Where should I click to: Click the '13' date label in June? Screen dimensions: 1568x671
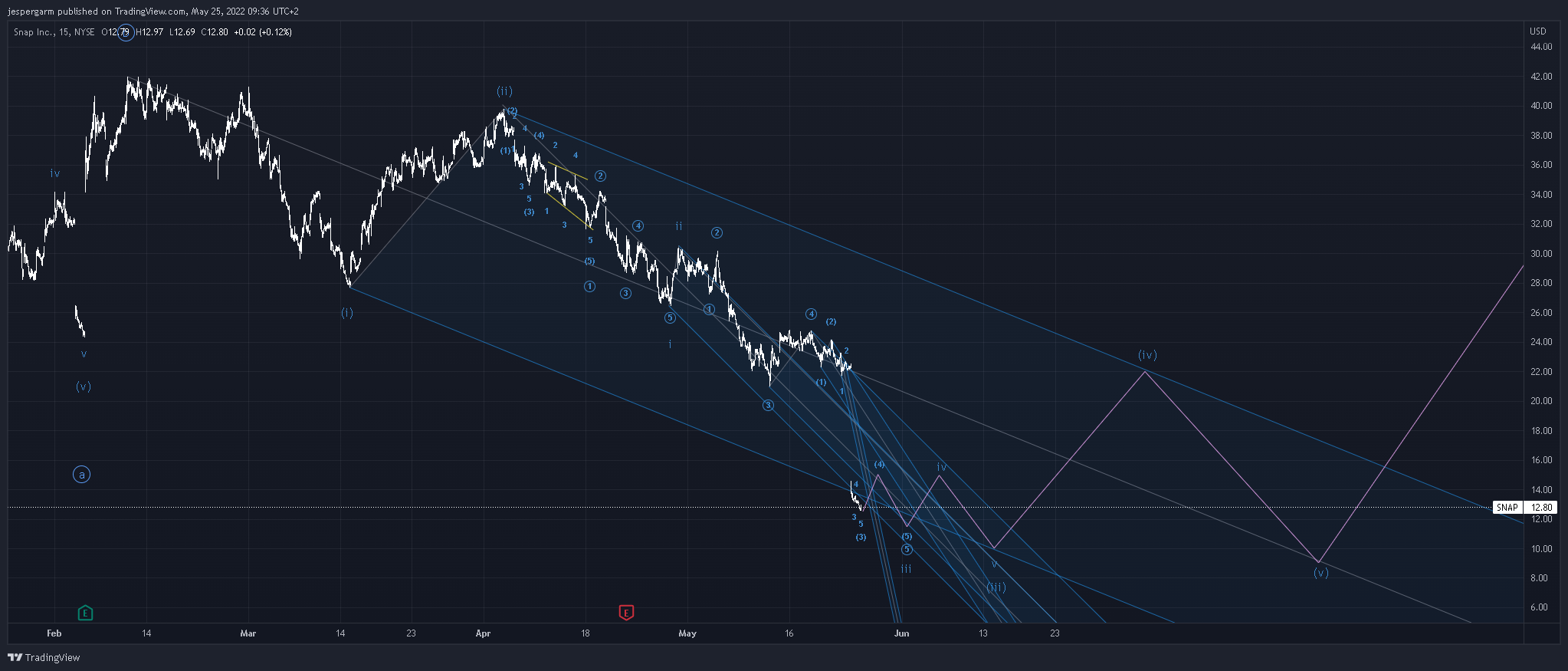pyautogui.click(x=982, y=633)
